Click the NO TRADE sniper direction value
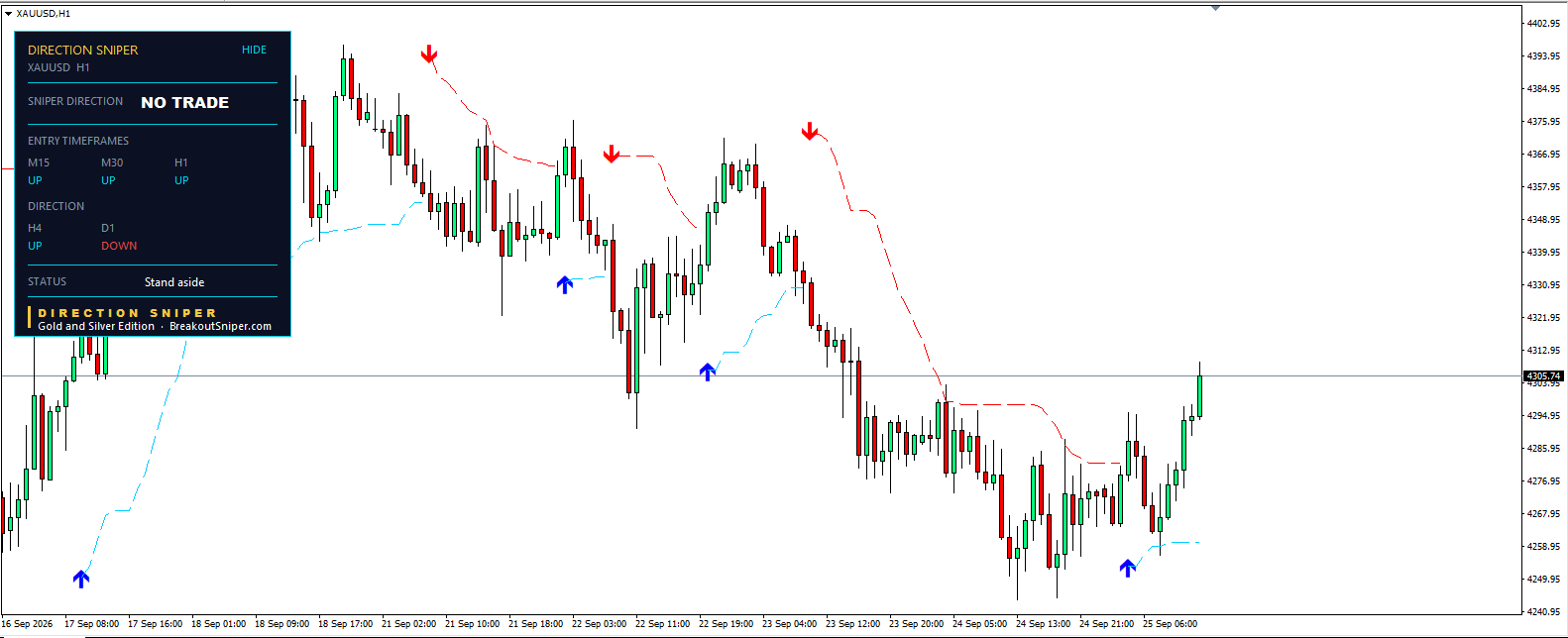This screenshot has height=638, width=1568. point(184,102)
